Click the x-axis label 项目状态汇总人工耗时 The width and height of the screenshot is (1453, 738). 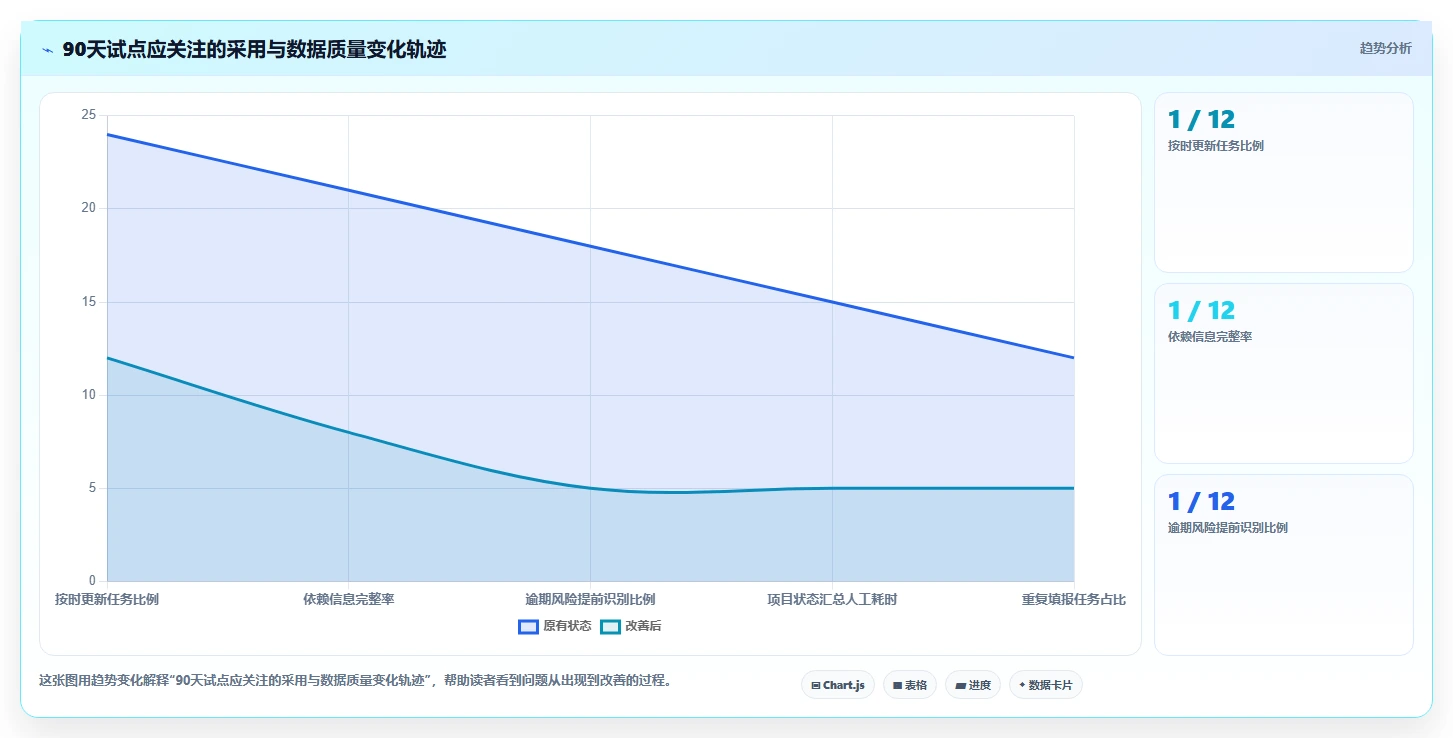832,600
